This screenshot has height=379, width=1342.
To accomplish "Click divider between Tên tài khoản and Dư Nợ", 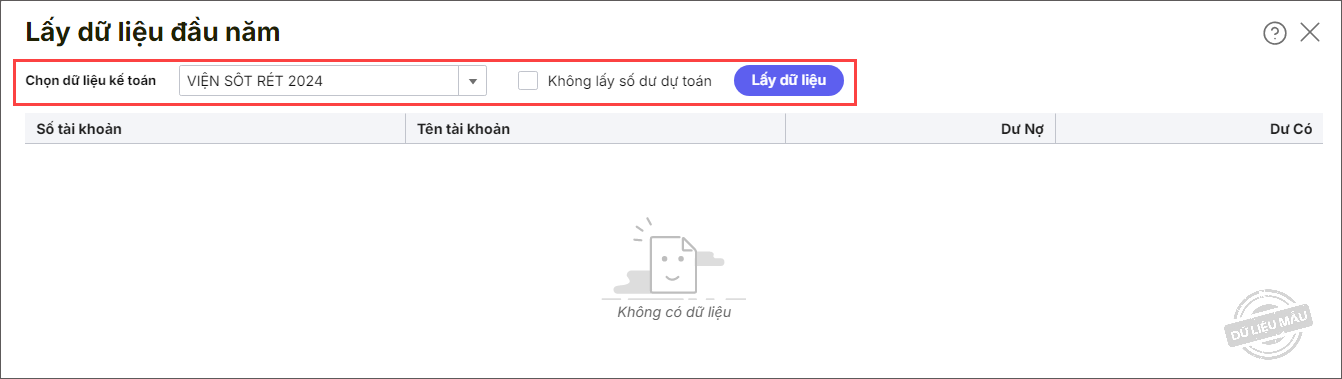I will (786, 129).
